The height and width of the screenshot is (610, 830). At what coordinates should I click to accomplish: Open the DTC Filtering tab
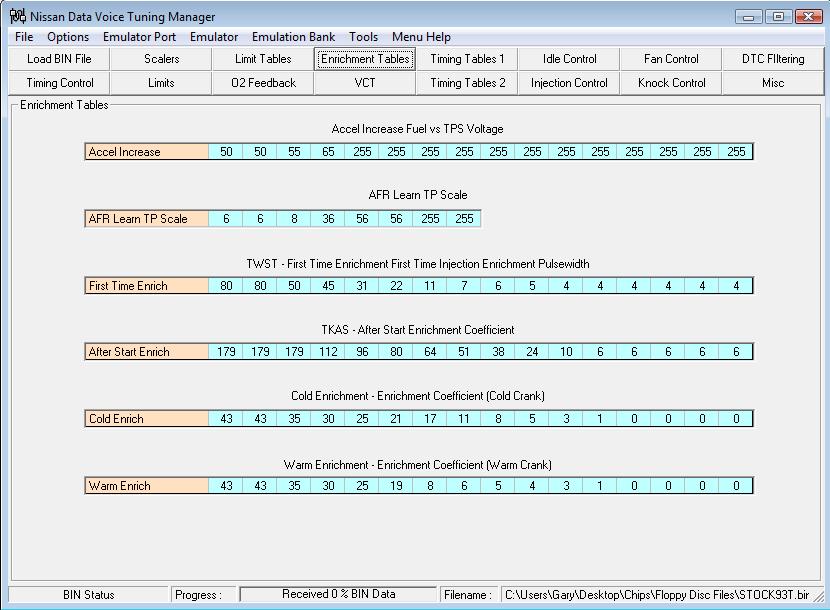pos(773,59)
